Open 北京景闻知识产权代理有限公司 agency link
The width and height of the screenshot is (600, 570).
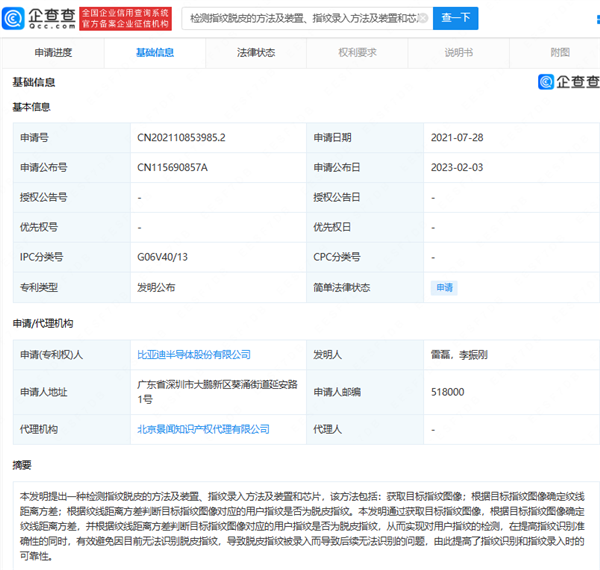click(203, 429)
